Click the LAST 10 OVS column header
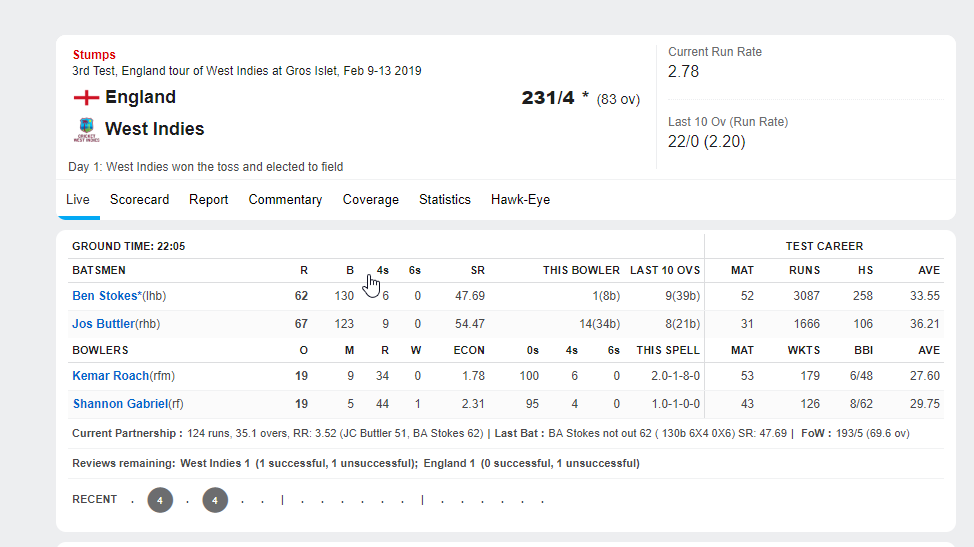The image size is (974, 547). tap(665, 270)
